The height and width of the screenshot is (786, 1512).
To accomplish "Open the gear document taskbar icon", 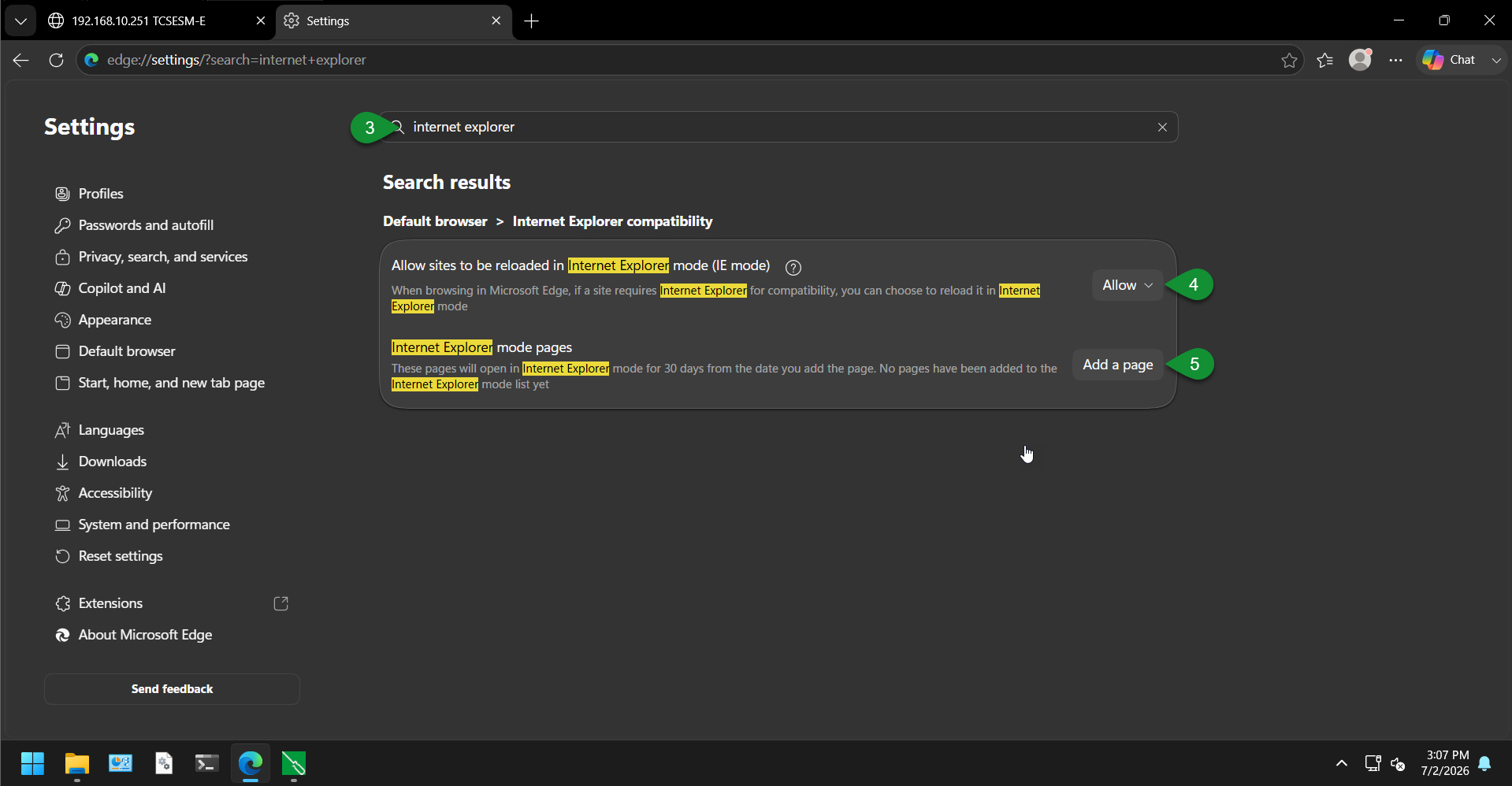I will point(164,763).
